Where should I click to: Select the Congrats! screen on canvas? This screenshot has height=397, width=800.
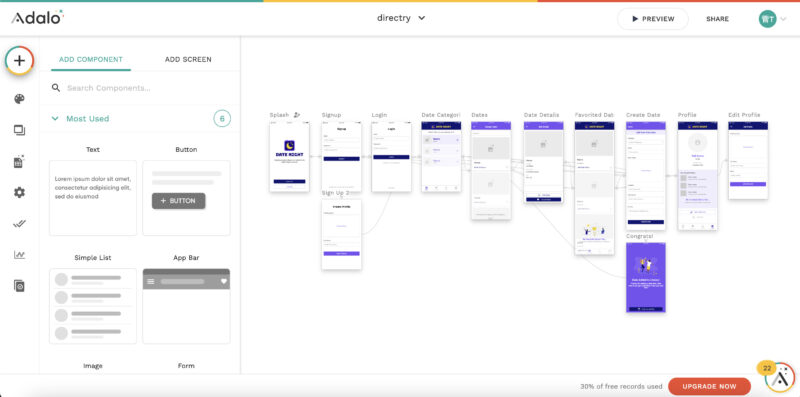[646, 277]
